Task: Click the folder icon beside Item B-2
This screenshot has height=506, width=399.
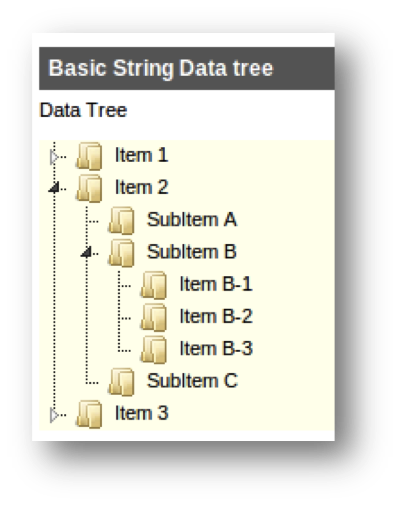Action: click(x=154, y=317)
